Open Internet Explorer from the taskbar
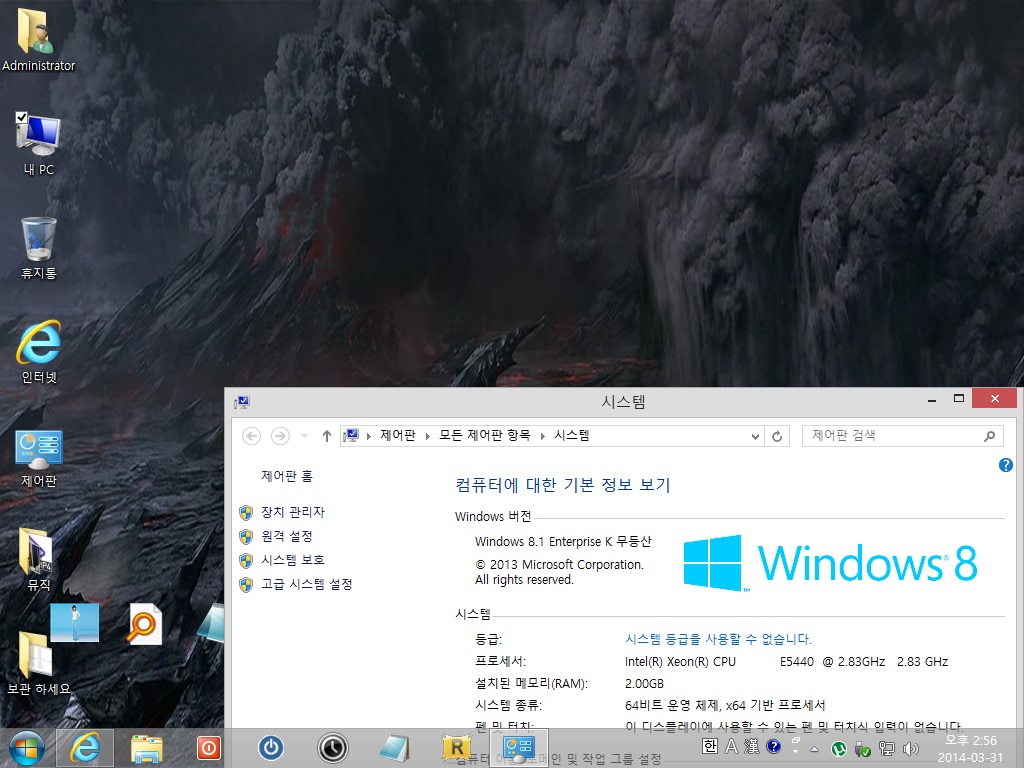Viewport: 1024px width, 768px height. pos(85,748)
